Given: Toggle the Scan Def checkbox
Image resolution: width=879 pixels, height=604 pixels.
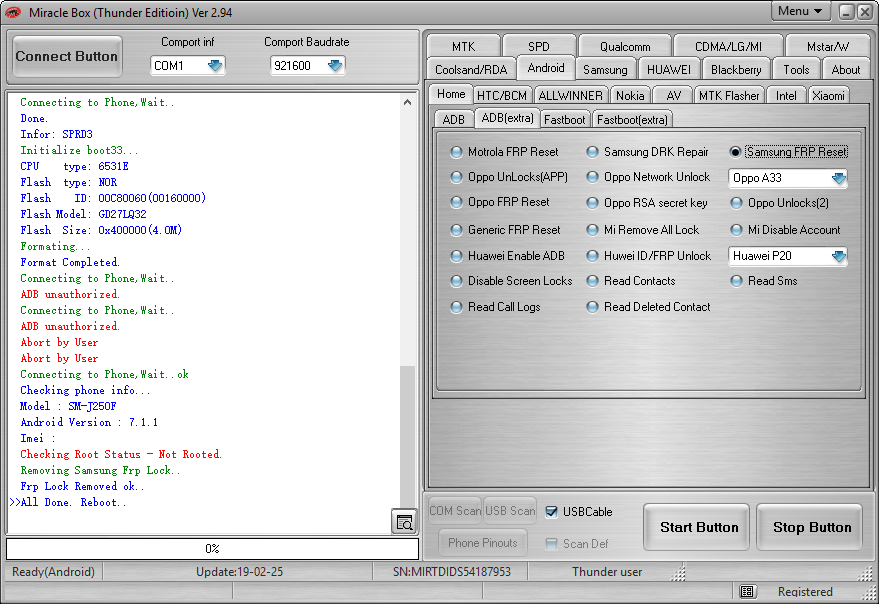Looking at the screenshot, I should pos(552,544).
